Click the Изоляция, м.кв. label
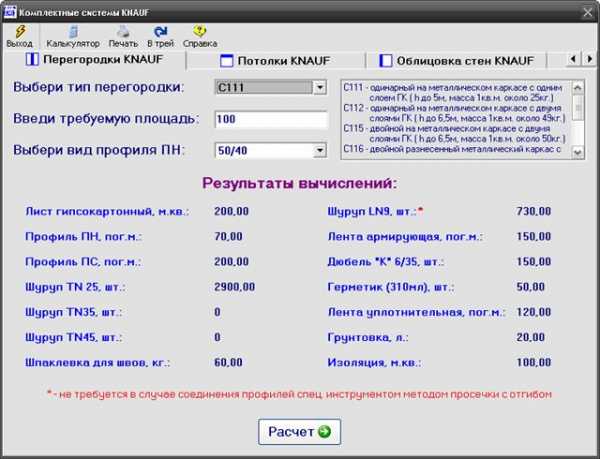 point(374,363)
